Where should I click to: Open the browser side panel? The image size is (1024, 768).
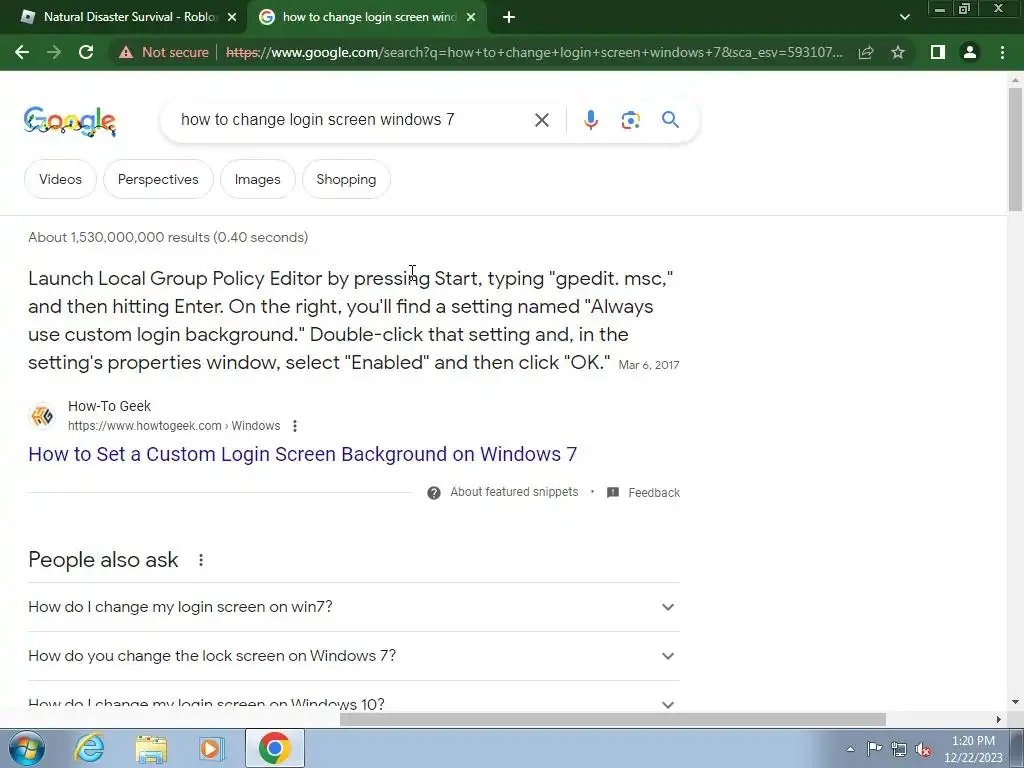[938, 52]
